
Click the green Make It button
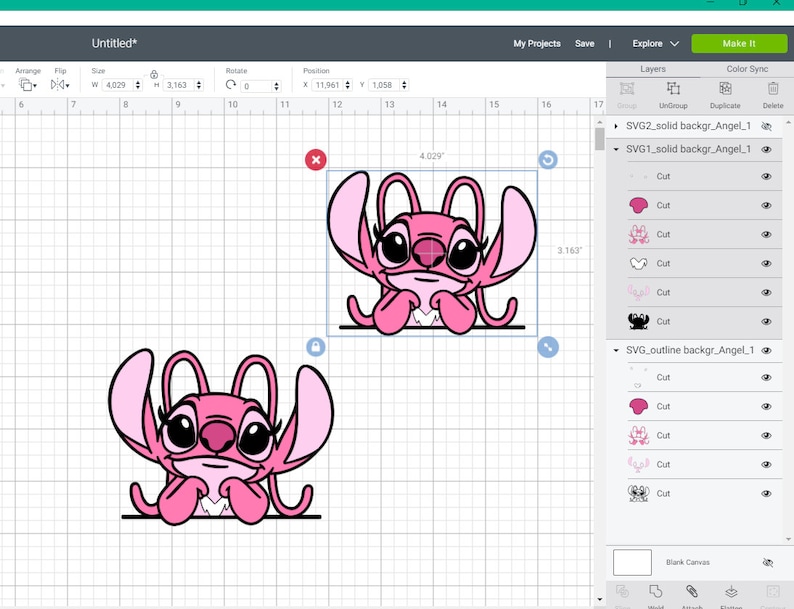click(739, 44)
